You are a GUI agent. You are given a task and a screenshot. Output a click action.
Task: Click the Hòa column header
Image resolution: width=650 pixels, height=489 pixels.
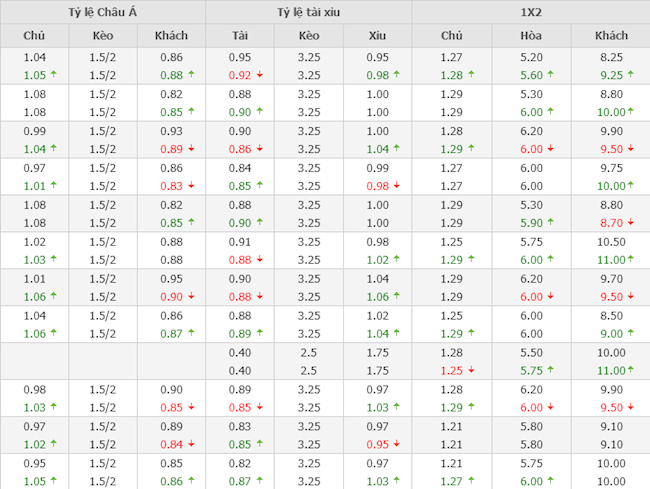(x=531, y=36)
